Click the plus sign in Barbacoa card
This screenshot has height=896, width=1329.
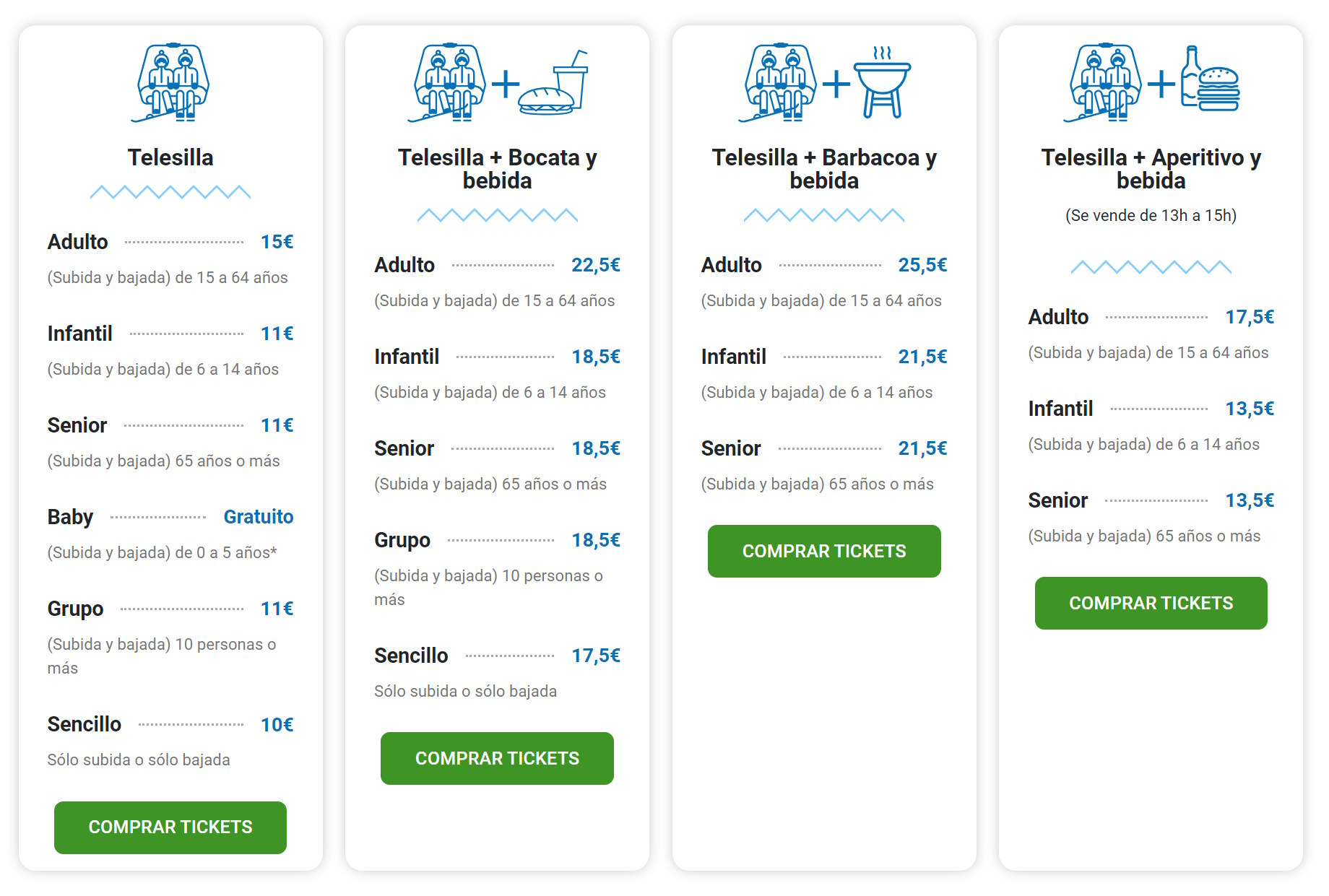(836, 84)
